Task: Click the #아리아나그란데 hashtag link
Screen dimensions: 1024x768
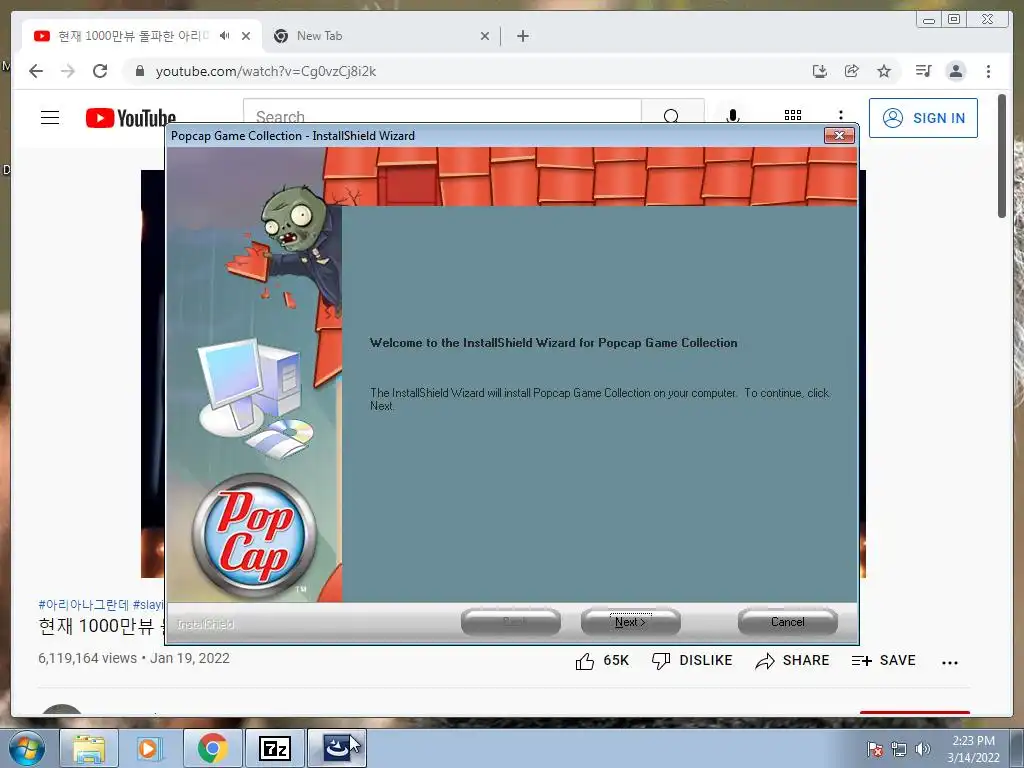Action: click(x=84, y=605)
